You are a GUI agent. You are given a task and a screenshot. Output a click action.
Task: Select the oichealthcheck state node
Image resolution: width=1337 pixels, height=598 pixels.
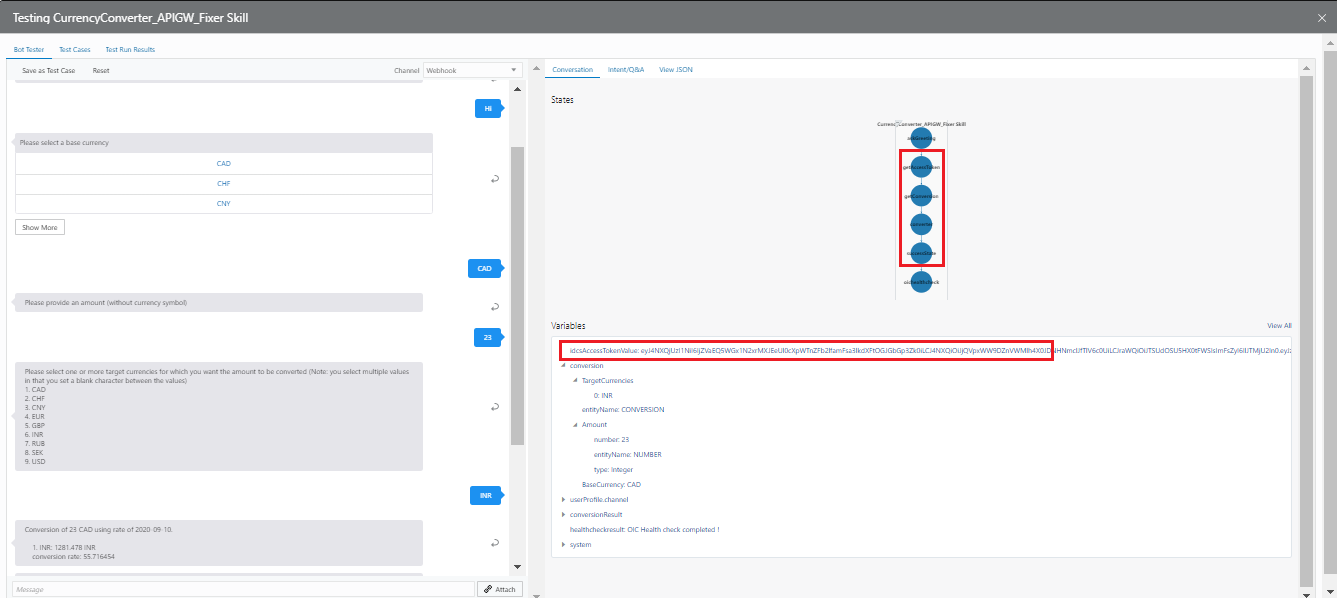[x=921, y=283]
